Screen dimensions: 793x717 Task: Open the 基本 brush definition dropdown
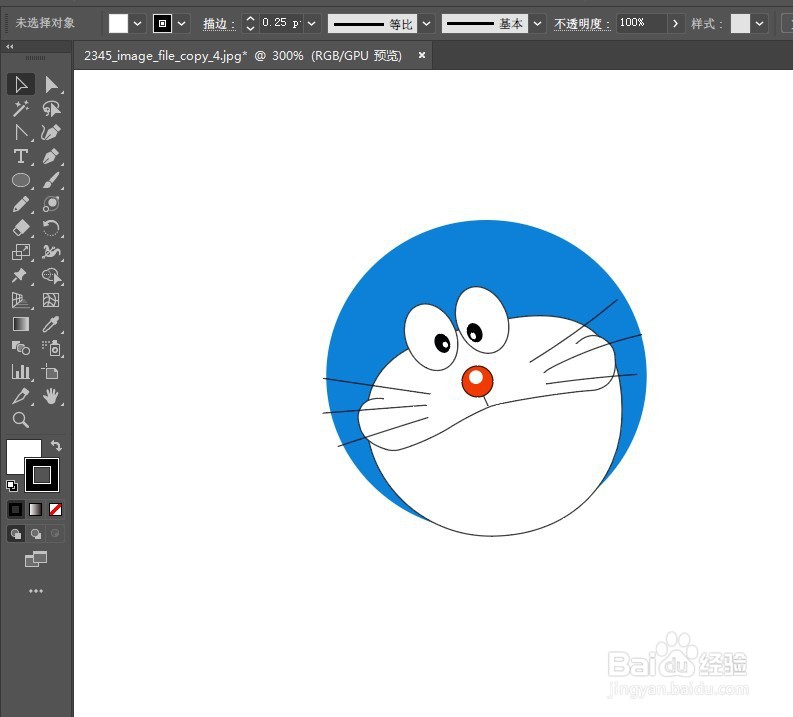click(x=537, y=23)
